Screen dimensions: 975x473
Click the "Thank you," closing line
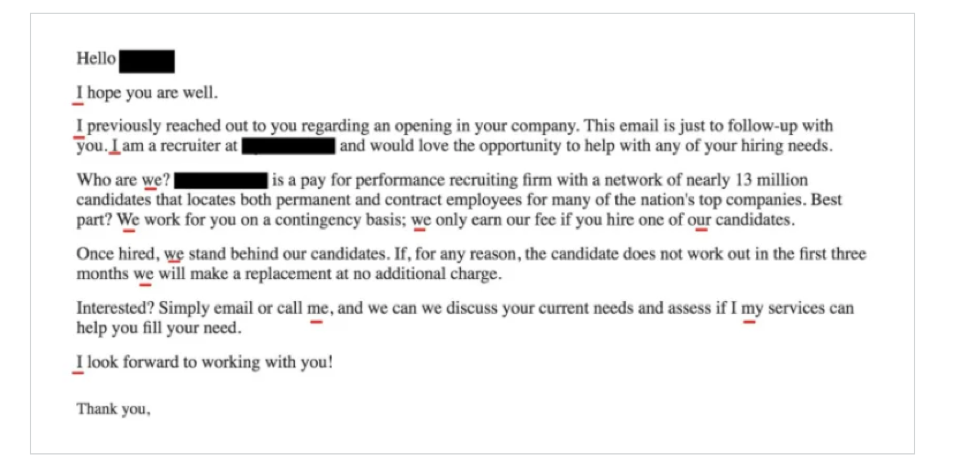click(113, 408)
